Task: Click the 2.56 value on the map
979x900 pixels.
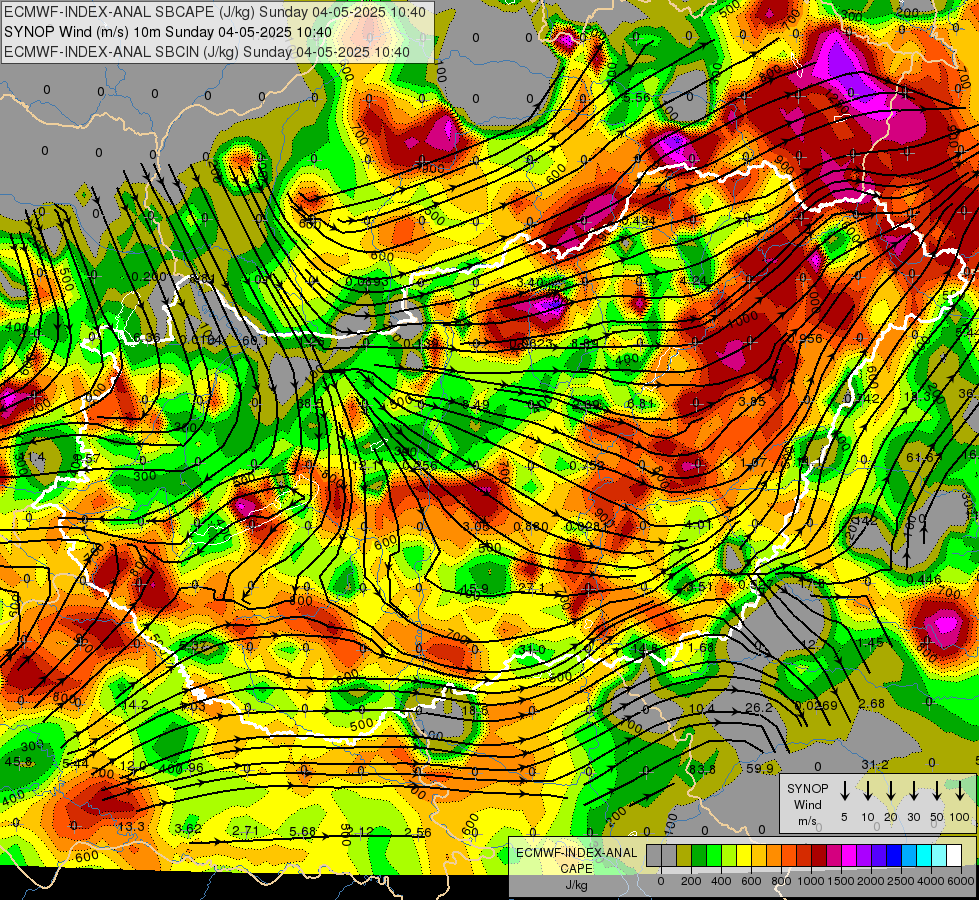Action: pos(418,832)
